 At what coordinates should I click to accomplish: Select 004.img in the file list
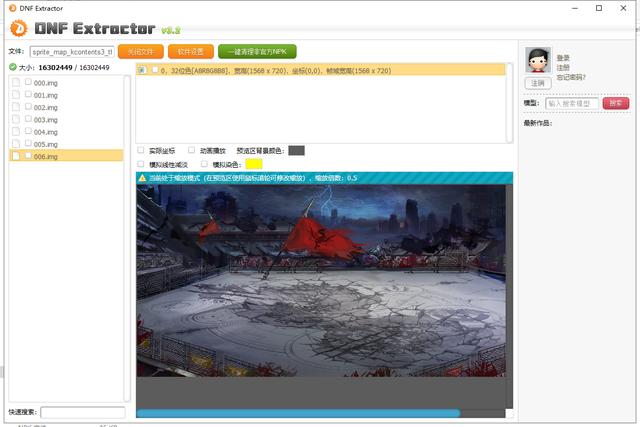[46, 132]
